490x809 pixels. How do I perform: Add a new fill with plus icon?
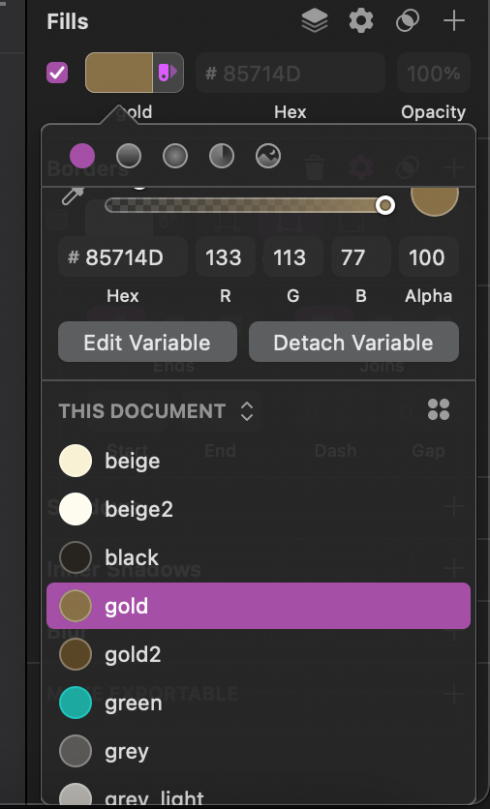pos(454,21)
